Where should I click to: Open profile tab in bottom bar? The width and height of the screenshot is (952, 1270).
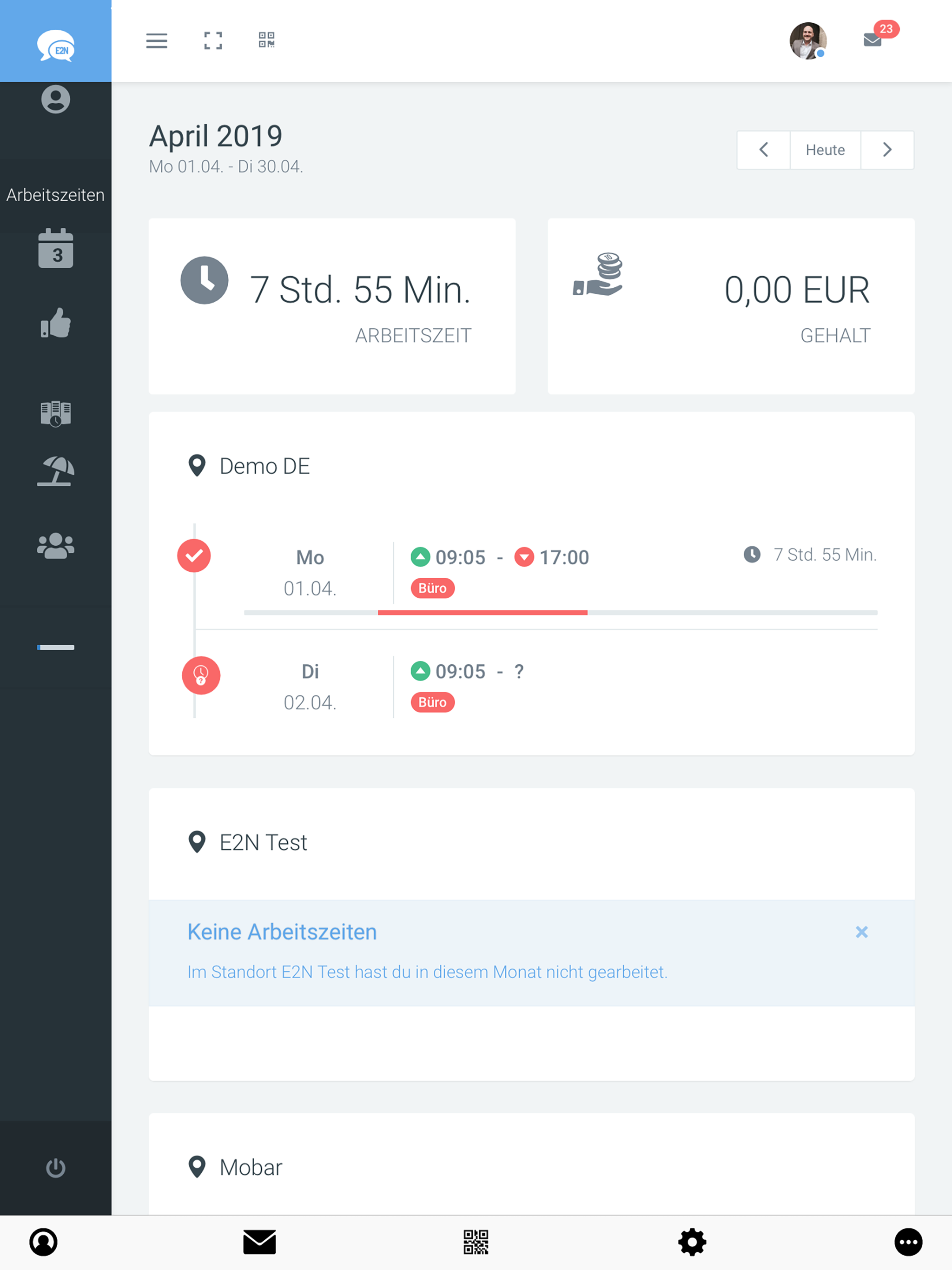pyautogui.click(x=43, y=1243)
